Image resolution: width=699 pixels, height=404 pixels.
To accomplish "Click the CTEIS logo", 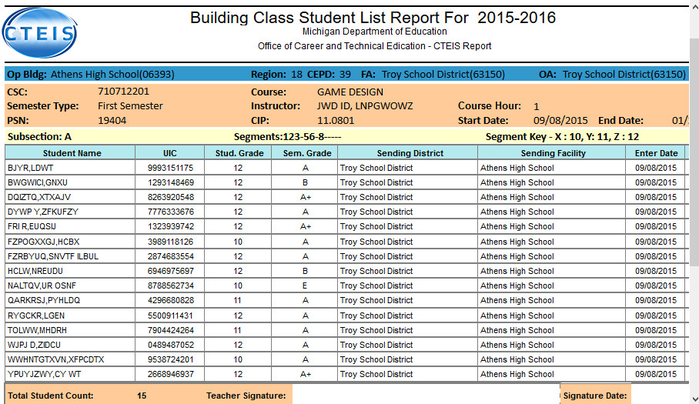I will point(39,33).
